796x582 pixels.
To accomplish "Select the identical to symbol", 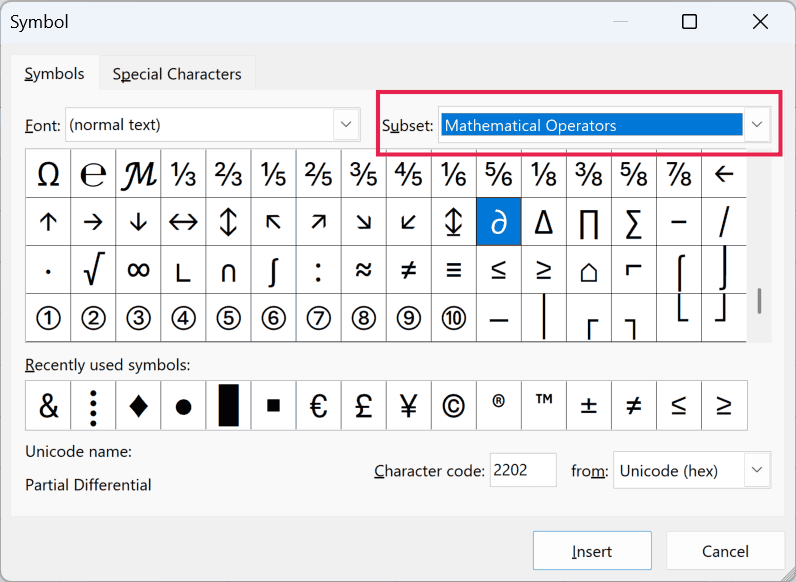I will [x=454, y=270].
